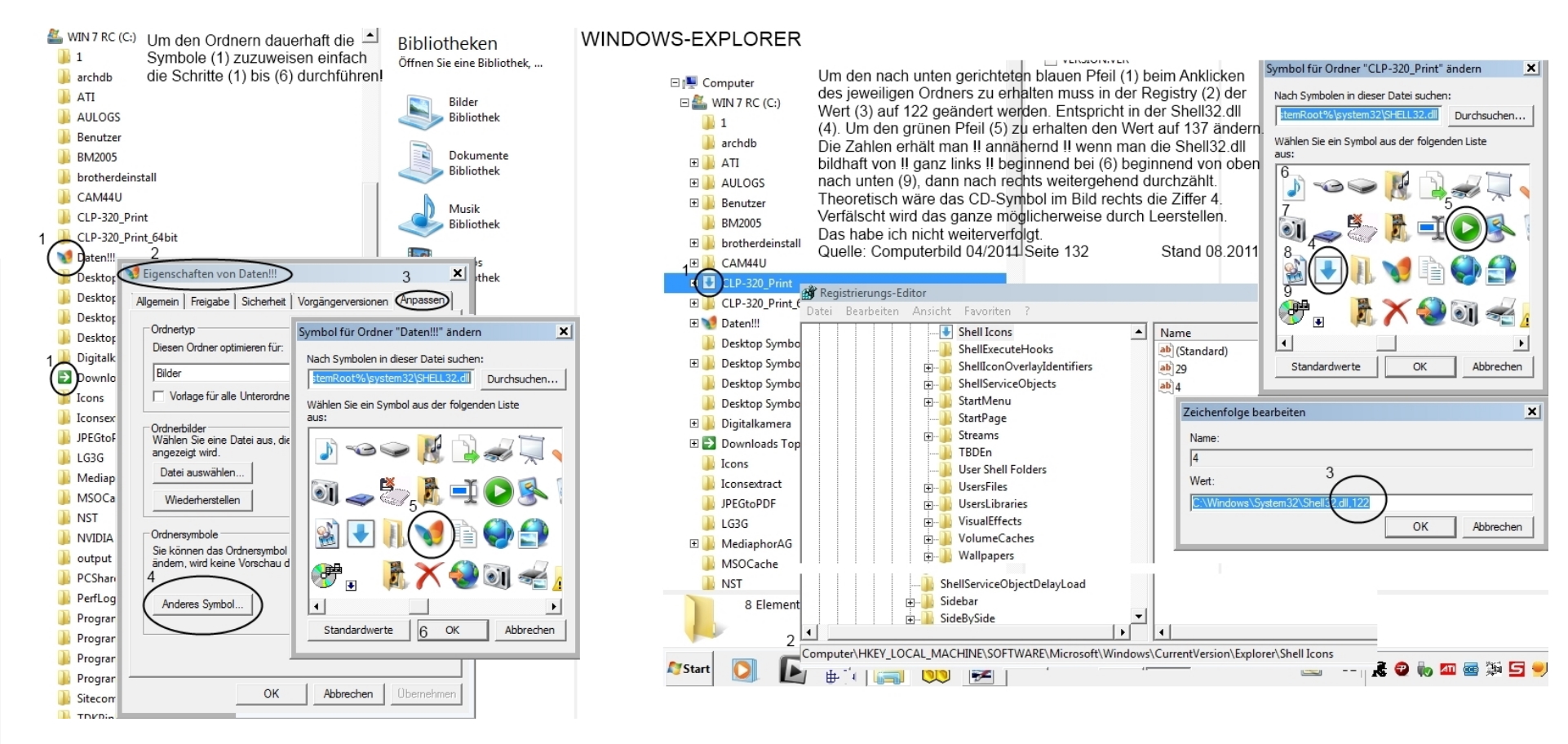The width and height of the screenshot is (1568, 744).
Task: Select the red X icon in Daten!!! symbol list
Action: [x=428, y=575]
